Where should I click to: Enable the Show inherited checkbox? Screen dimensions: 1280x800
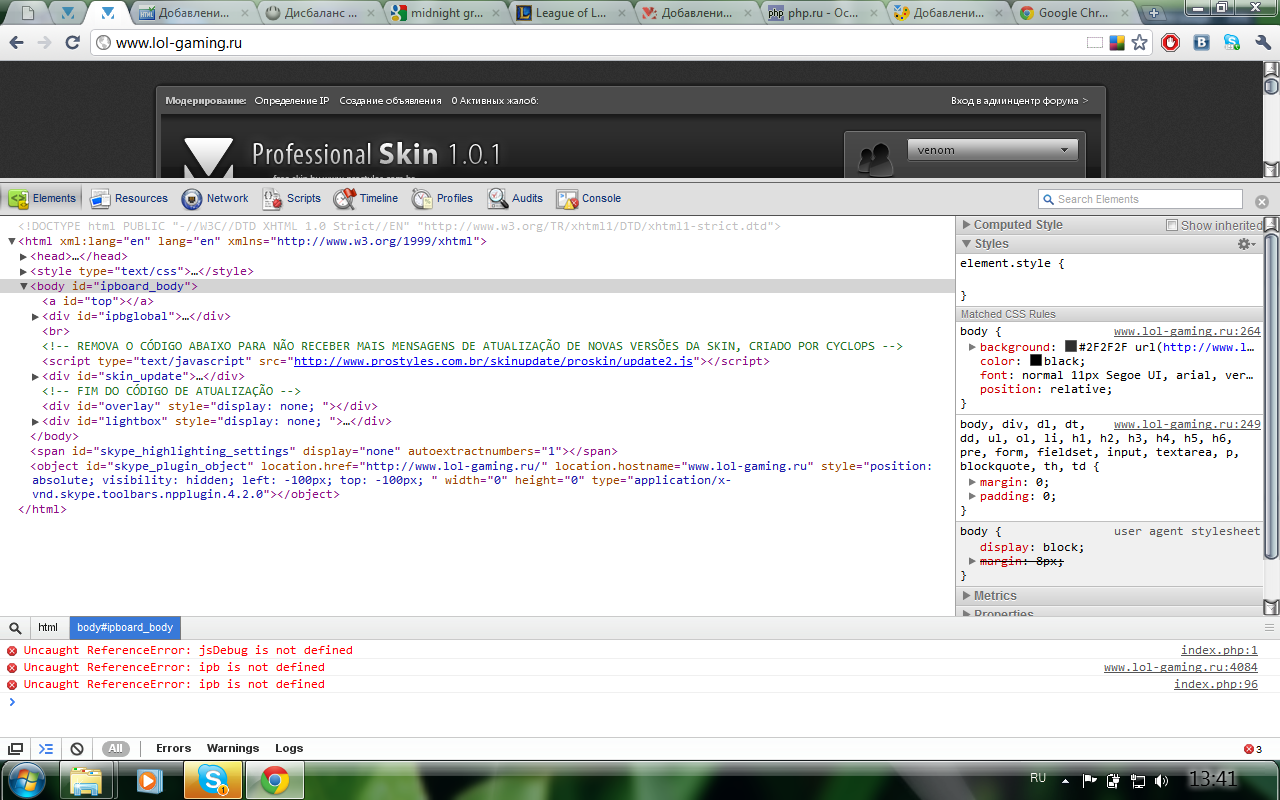tap(1172, 226)
